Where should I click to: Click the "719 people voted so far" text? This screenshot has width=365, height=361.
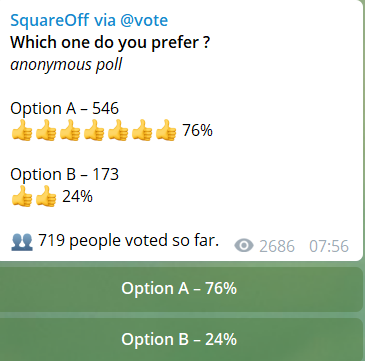pyautogui.click(x=128, y=240)
